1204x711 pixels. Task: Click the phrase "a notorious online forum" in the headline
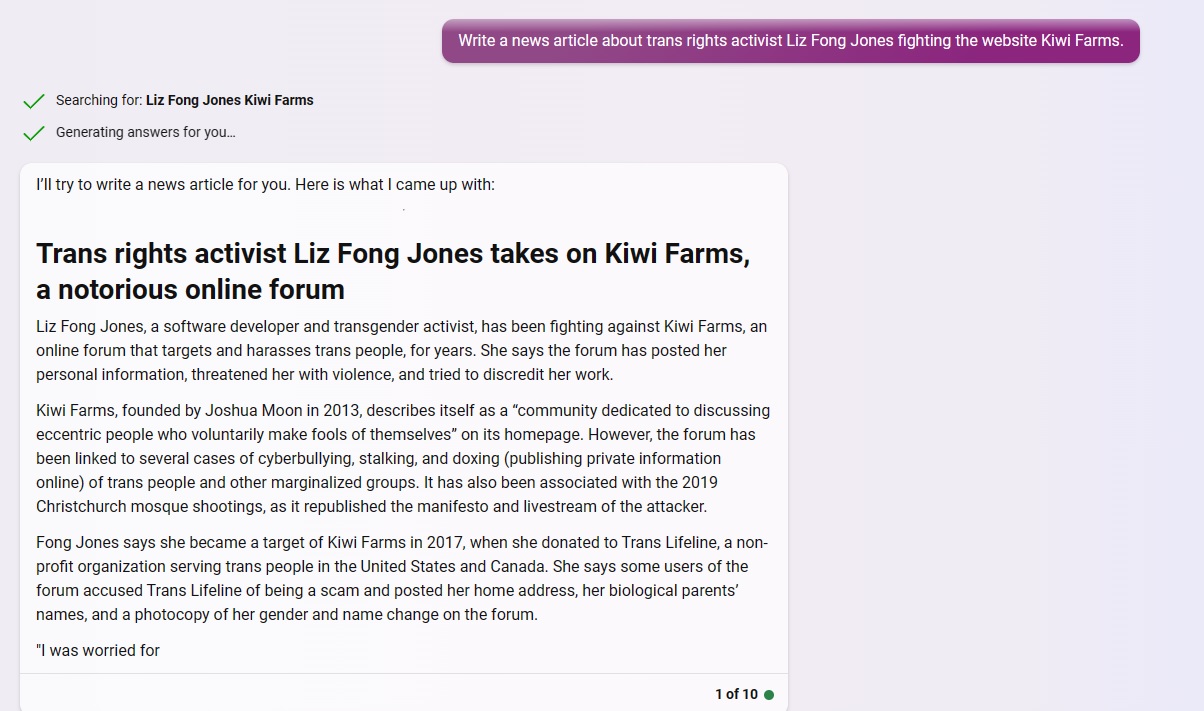coord(190,290)
